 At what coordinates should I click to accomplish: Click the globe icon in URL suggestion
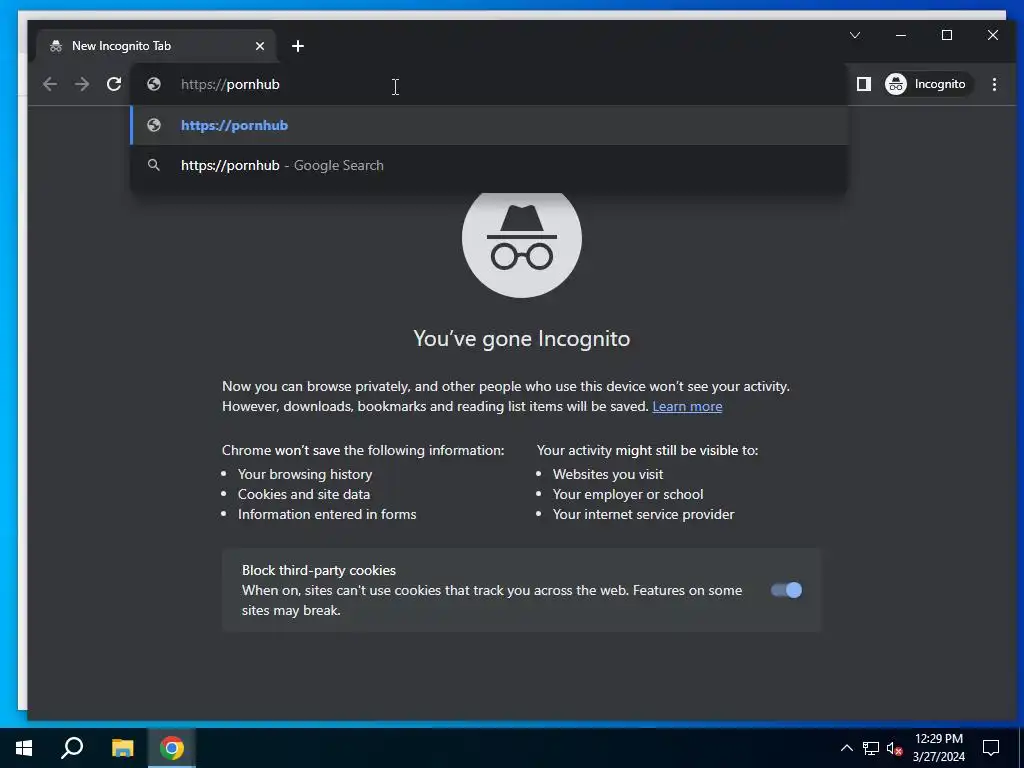pyautogui.click(x=154, y=125)
